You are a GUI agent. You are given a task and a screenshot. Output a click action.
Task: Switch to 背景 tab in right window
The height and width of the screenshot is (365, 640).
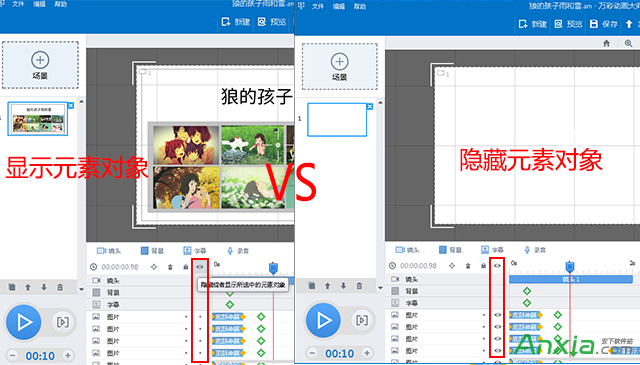tap(450, 249)
